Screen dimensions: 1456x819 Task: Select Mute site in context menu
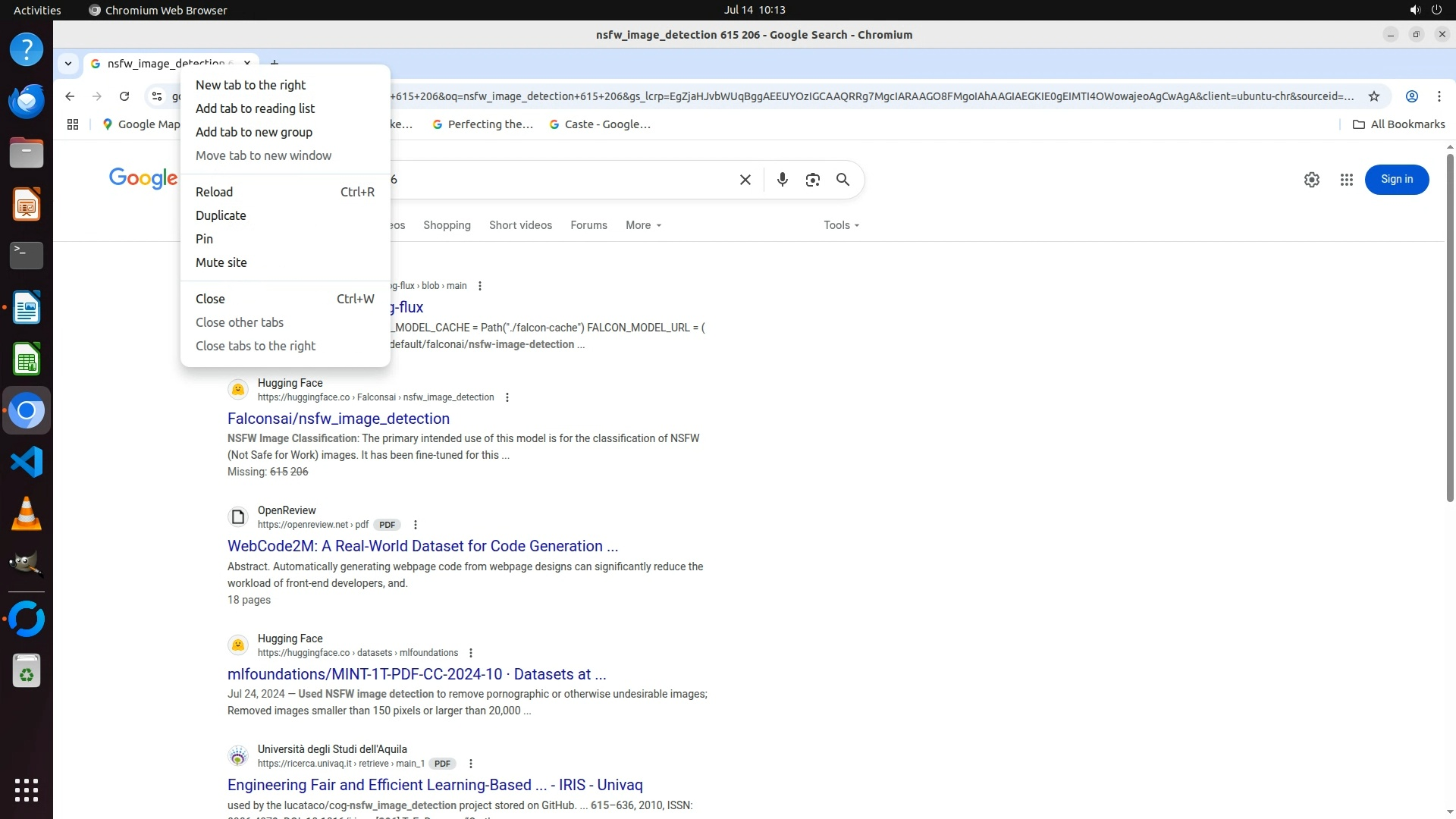pyautogui.click(x=221, y=262)
